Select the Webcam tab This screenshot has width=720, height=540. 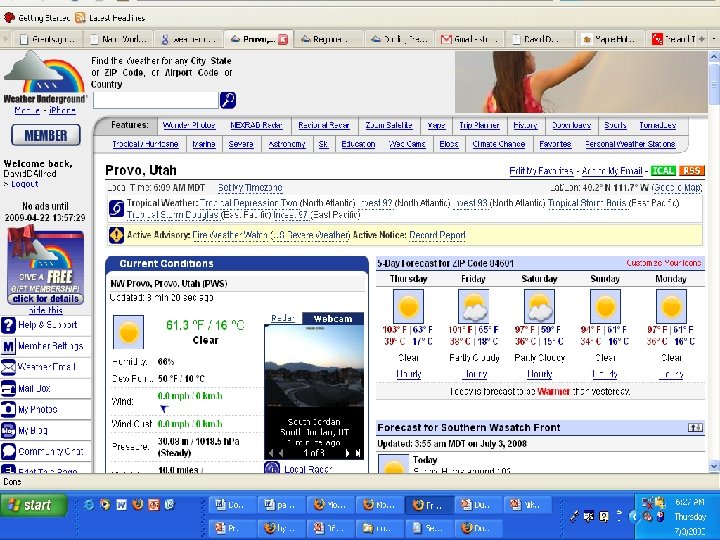333,319
